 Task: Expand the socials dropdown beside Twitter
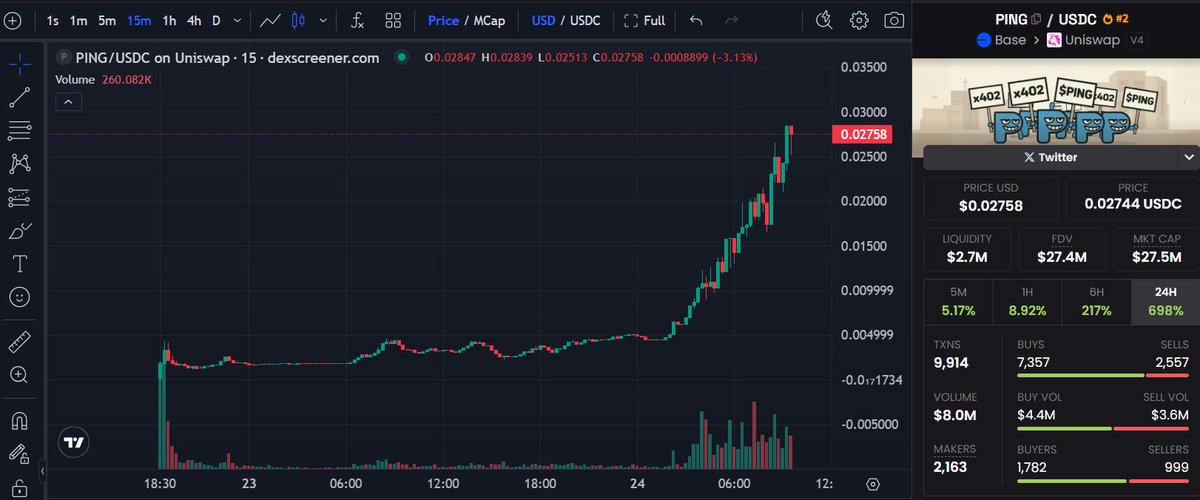(1189, 157)
